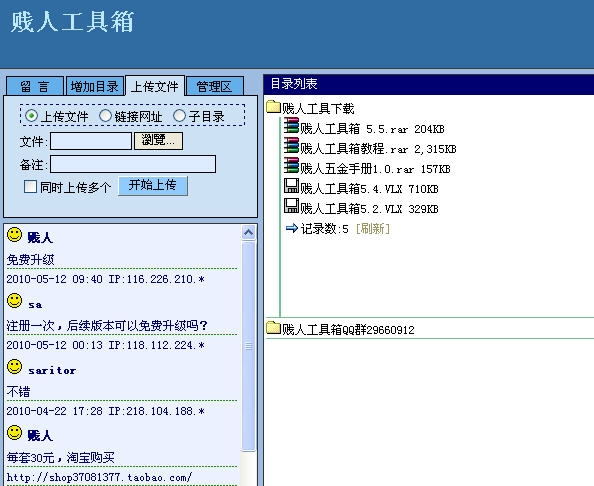
Task: Click the smiley icon beside user sa
Action: click(14, 301)
